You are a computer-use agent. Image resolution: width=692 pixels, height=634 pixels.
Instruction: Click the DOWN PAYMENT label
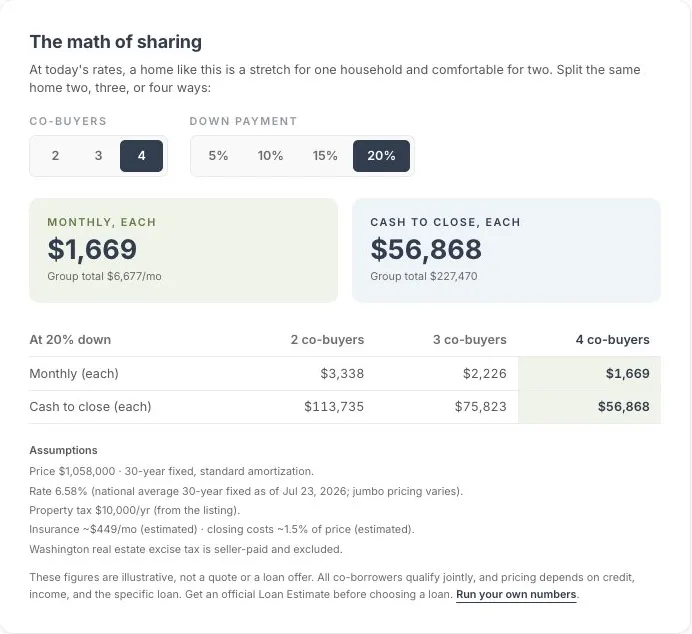[243, 121]
